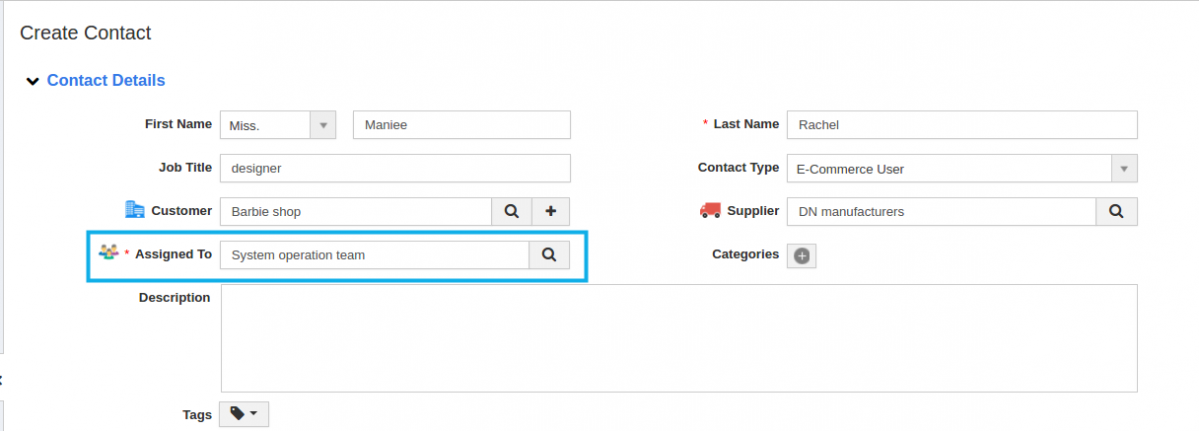
Task: Add new customer with plus button
Action: tap(551, 212)
